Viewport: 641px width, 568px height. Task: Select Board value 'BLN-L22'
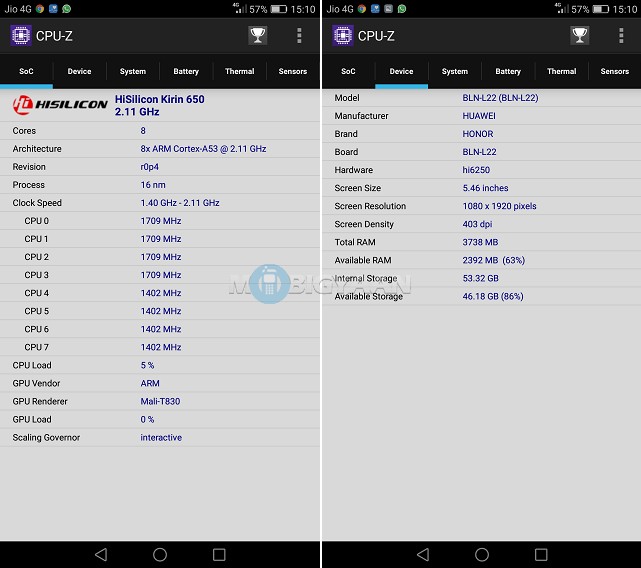coord(479,152)
